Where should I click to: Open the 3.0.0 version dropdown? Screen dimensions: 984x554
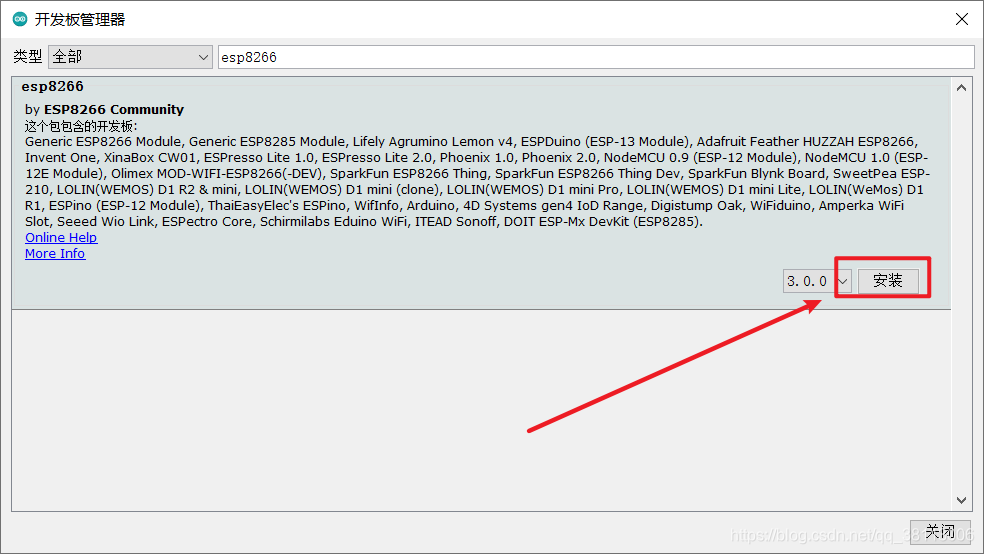pos(817,281)
